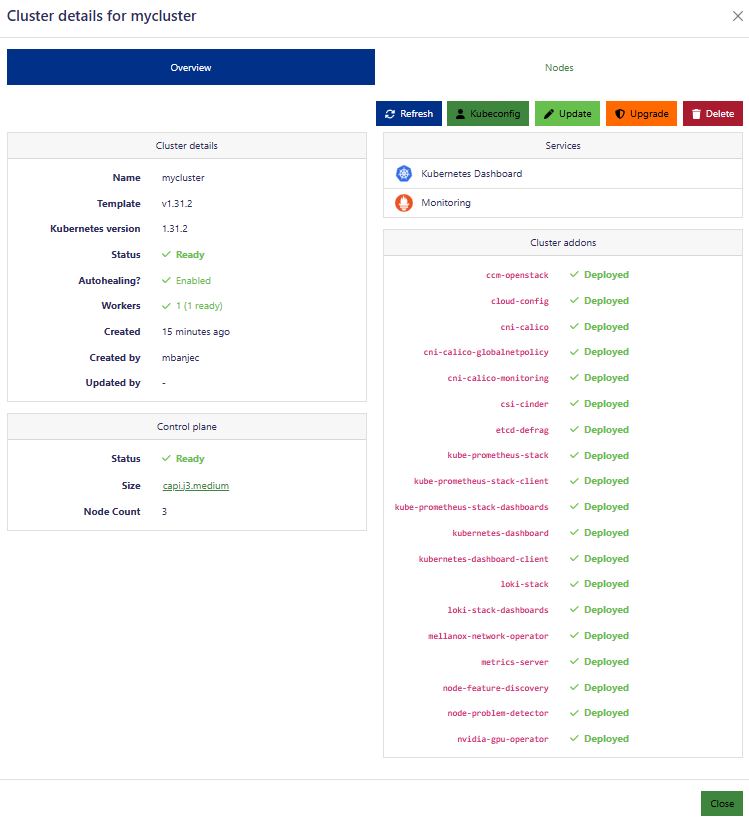Screen dimensions: 749x824
Task: Click the Refresh button
Action: click(x=409, y=114)
